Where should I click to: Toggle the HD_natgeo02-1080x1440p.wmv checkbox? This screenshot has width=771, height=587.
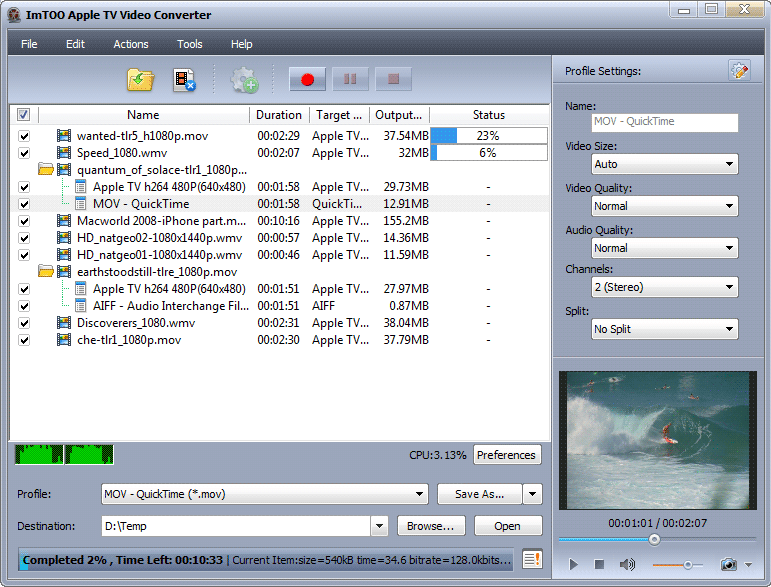click(x=24, y=238)
